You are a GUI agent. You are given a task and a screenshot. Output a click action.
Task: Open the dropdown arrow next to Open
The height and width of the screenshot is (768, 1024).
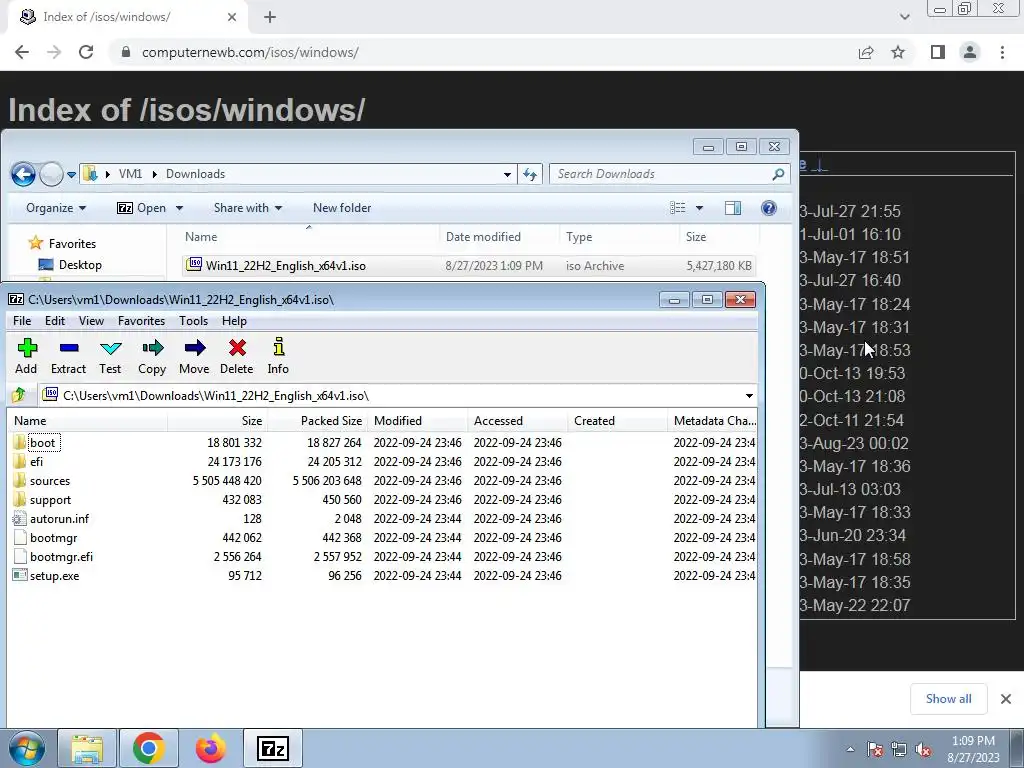(x=179, y=208)
